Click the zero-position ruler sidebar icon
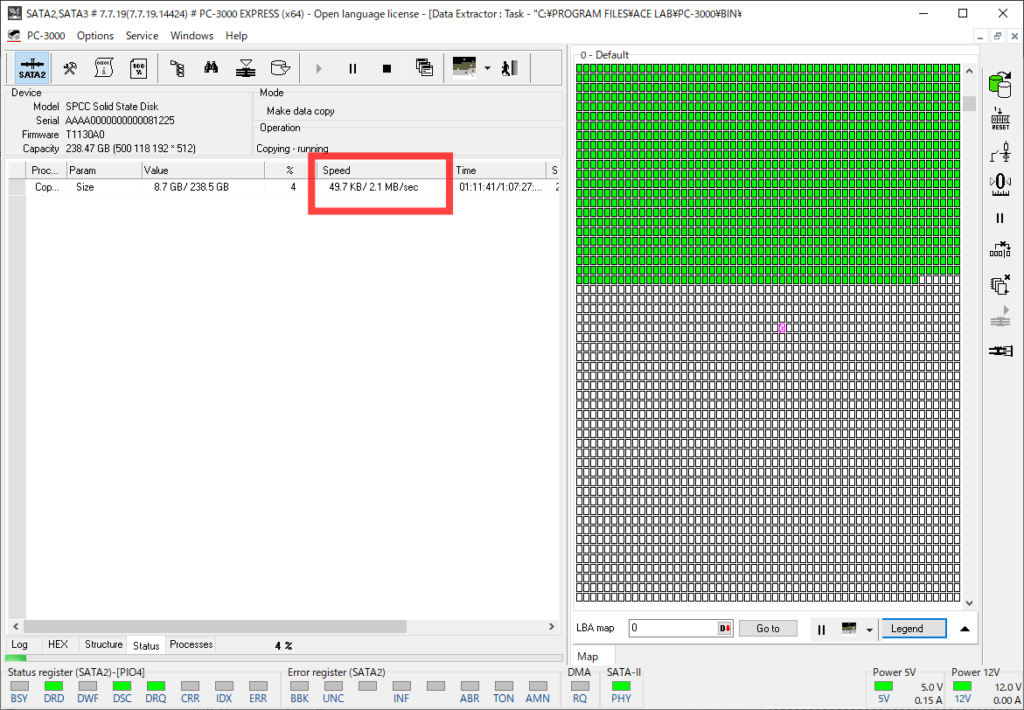The height and width of the screenshot is (710, 1024). click(1000, 185)
